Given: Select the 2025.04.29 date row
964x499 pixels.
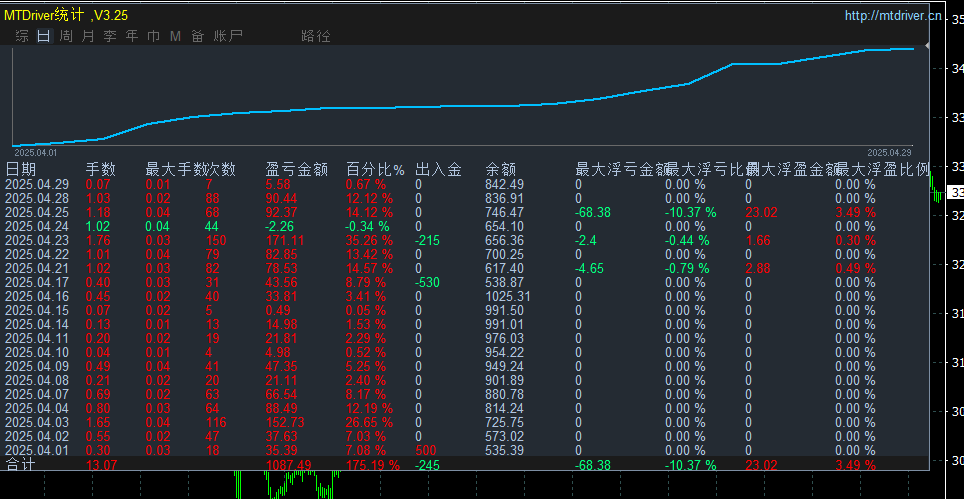Looking at the screenshot, I should click(x=37, y=184).
